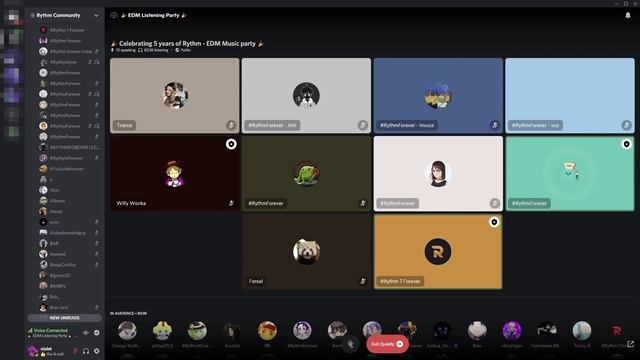Click the #Rythm 7 Forever tile badge icon

494,222
